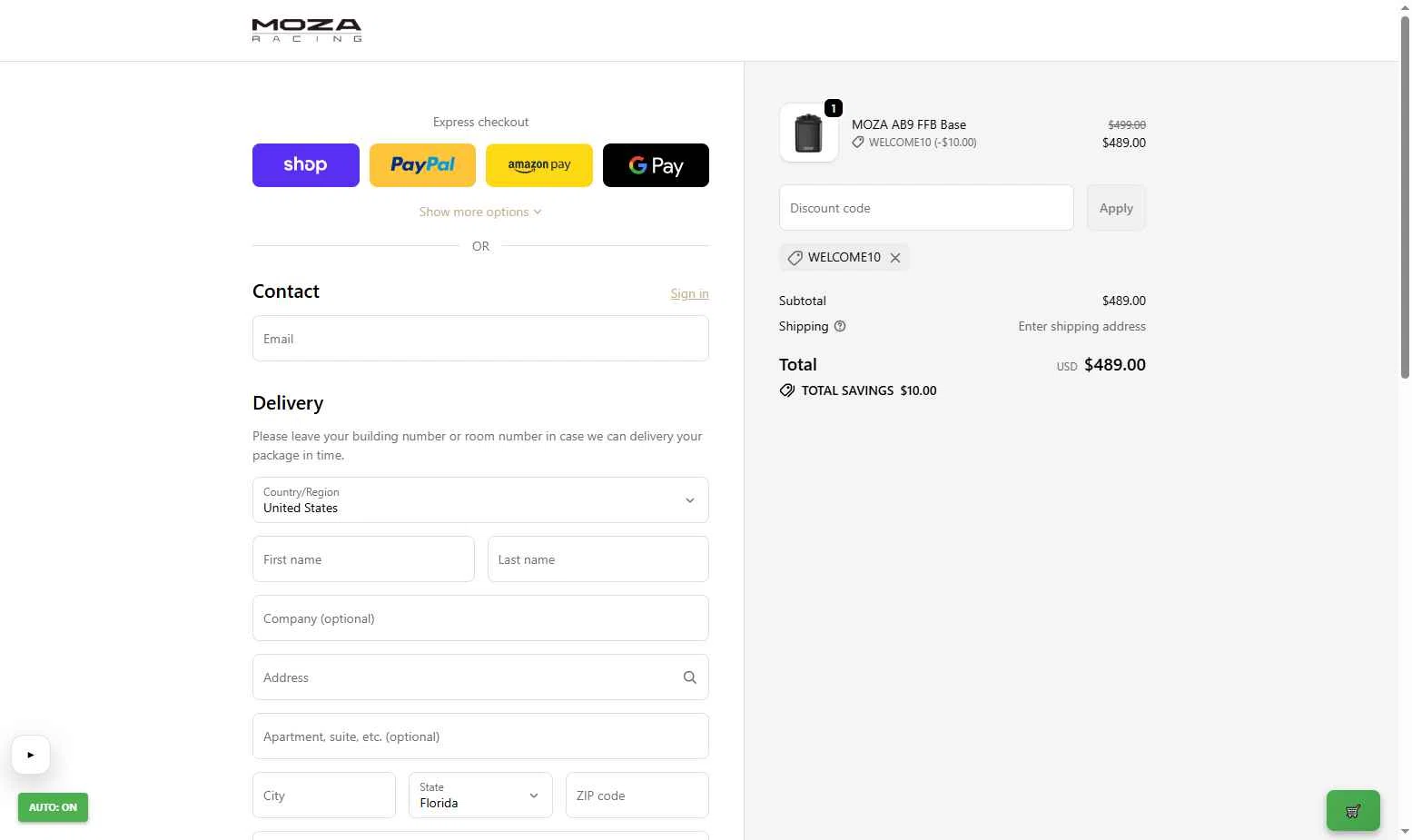The height and width of the screenshot is (840, 1412).
Task: Open the Shipping help question icon
Action: tap(840, 326)
